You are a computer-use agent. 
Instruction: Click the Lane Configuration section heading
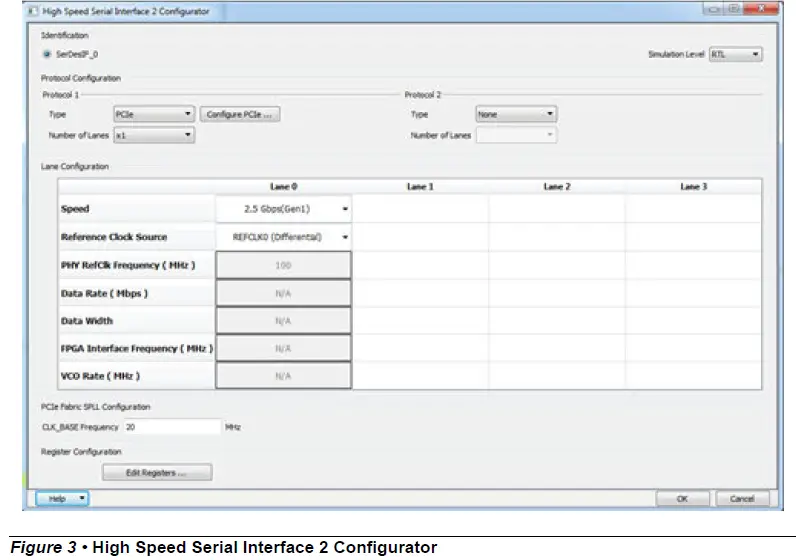click(x=75, y=167)
